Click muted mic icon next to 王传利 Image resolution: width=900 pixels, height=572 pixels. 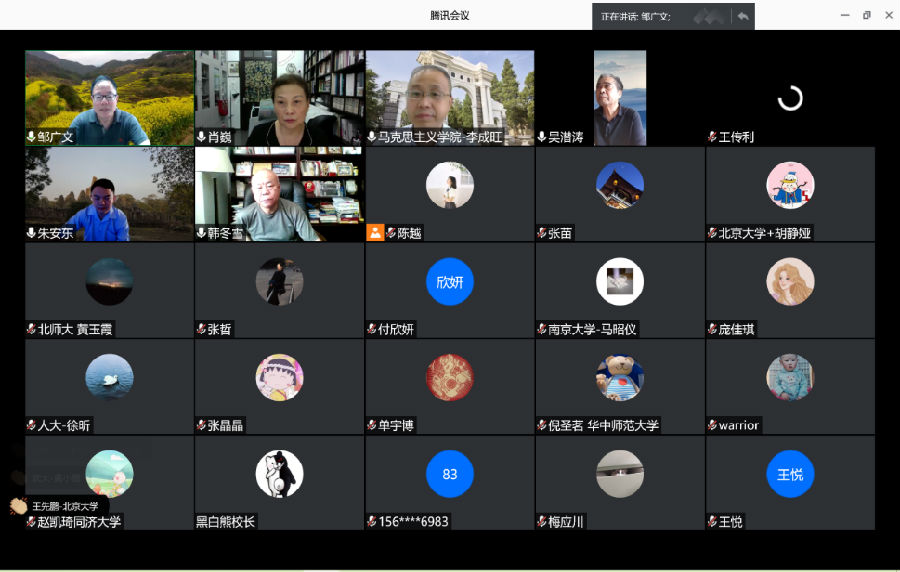pos(712,137)
